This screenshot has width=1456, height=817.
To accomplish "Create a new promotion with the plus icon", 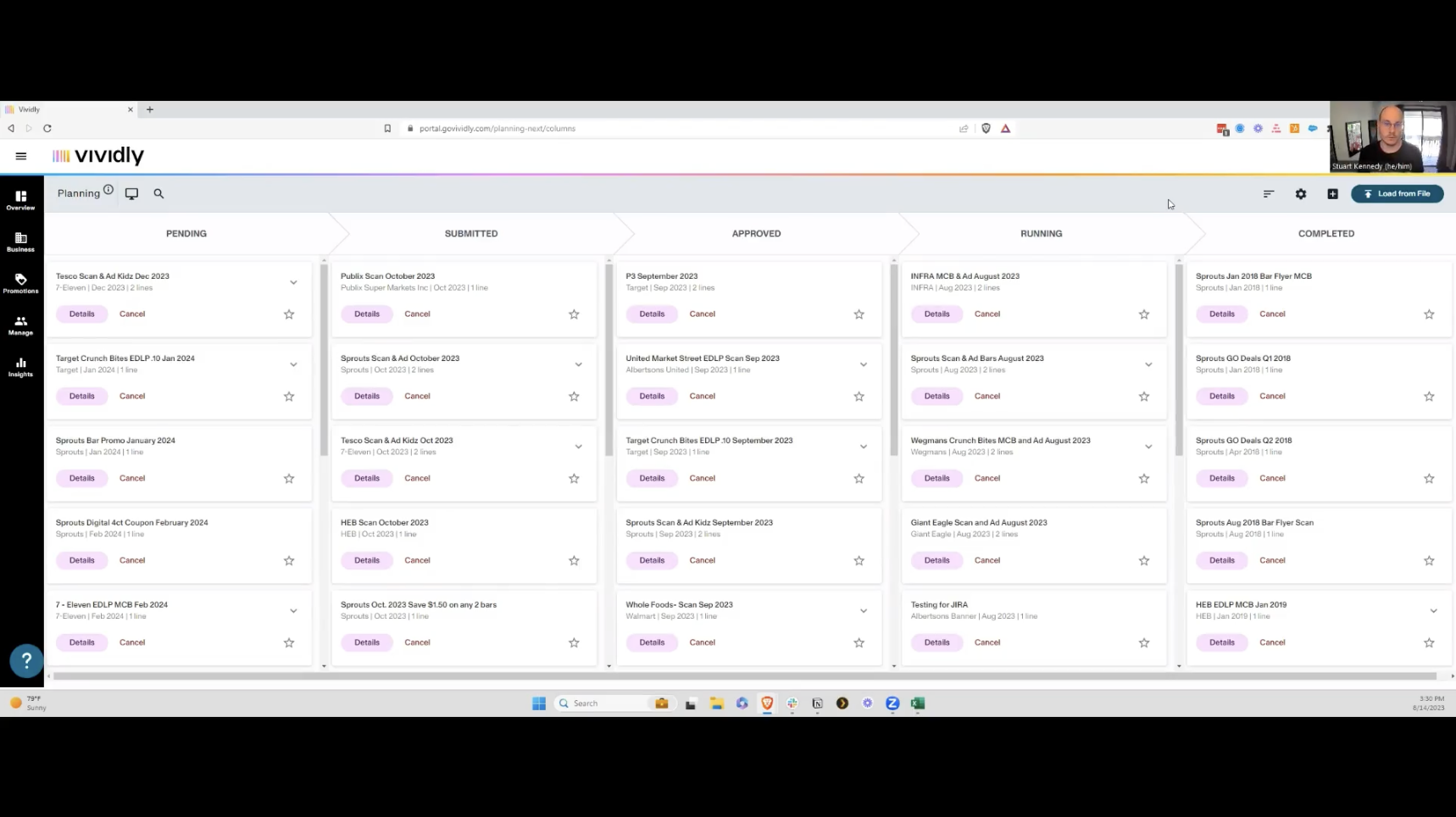I will pos(1332,193).
